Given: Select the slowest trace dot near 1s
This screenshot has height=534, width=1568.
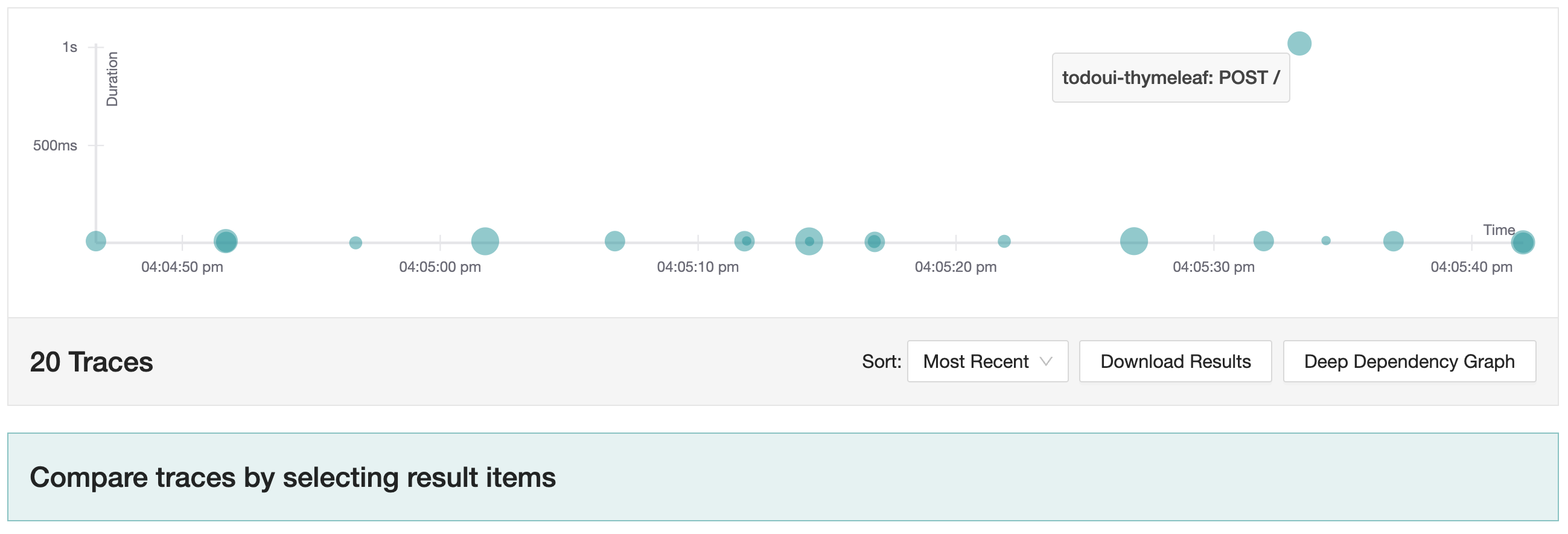Looking at the screenshot, I should coord(1299,43).
